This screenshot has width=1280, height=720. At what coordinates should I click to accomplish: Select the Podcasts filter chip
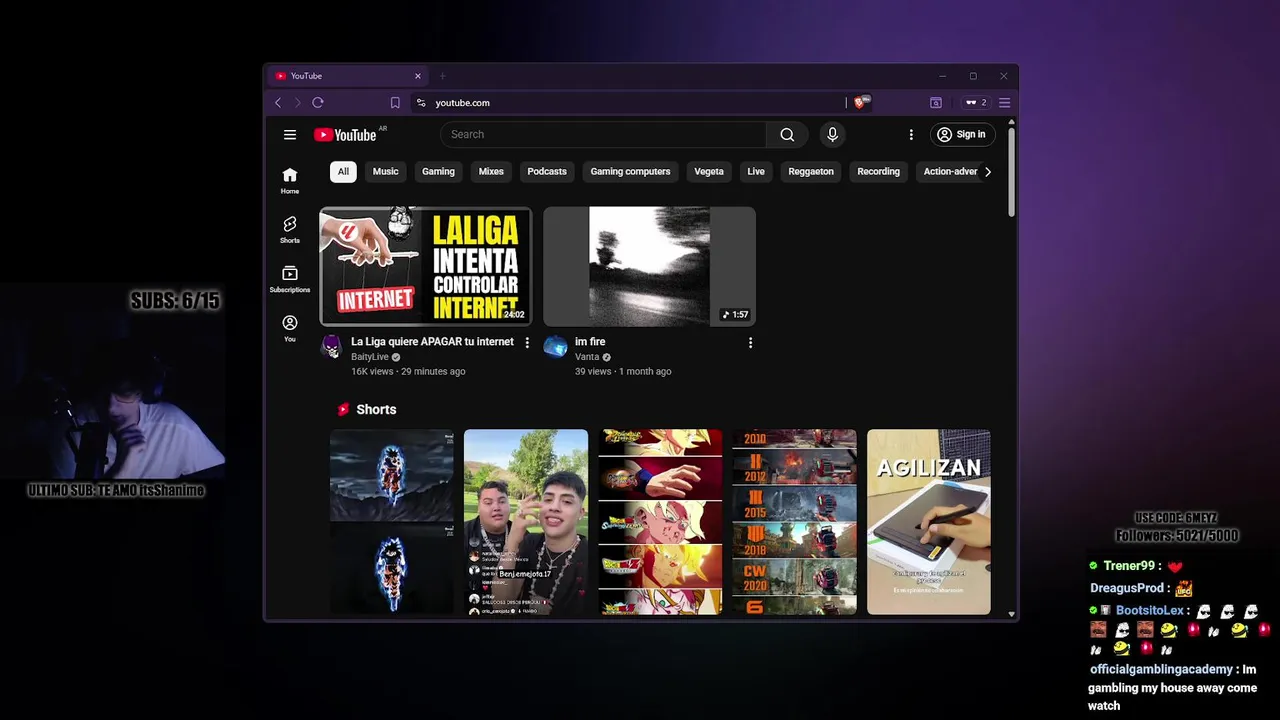point(547,172)
